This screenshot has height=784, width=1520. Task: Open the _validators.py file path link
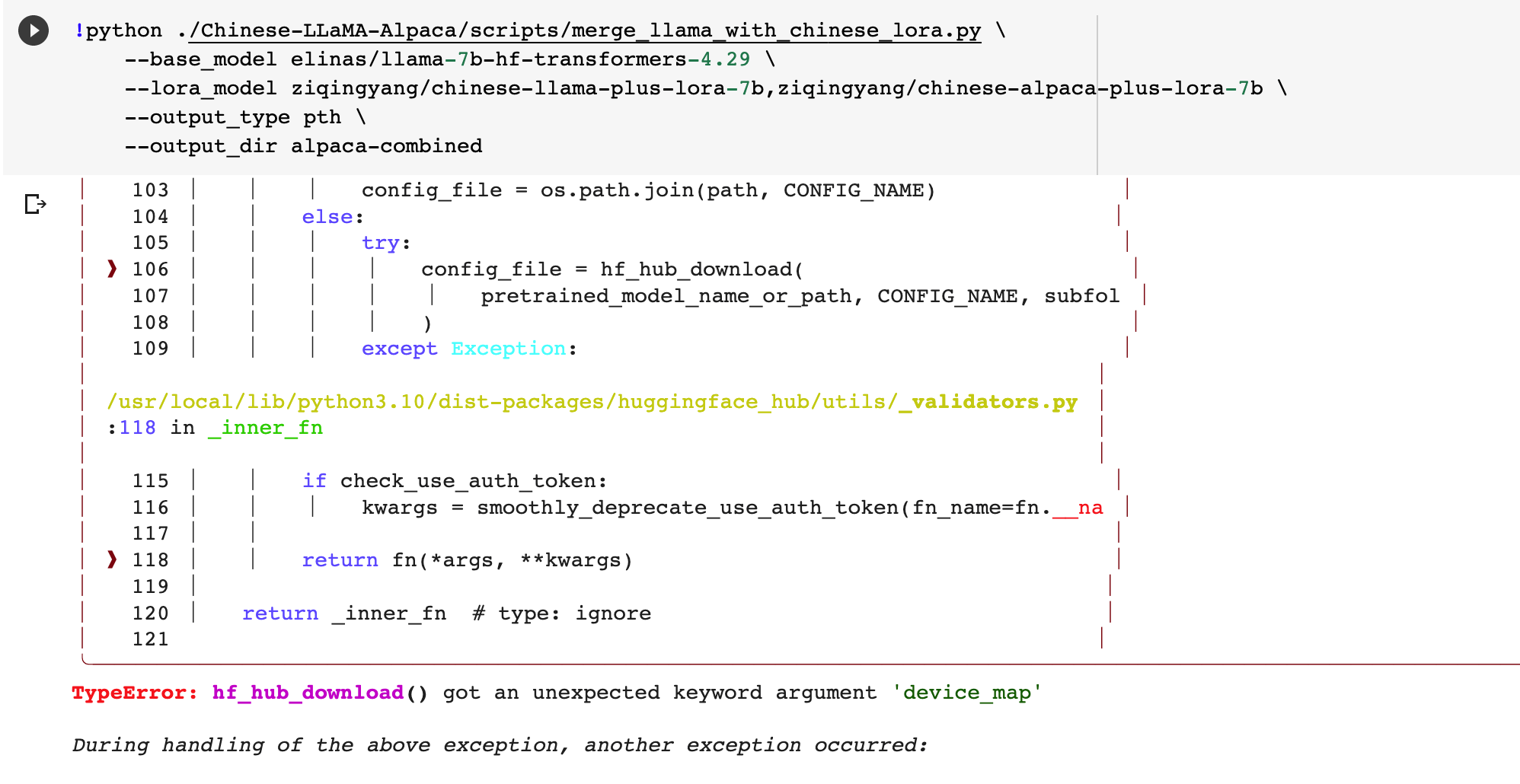click(592, 402)
